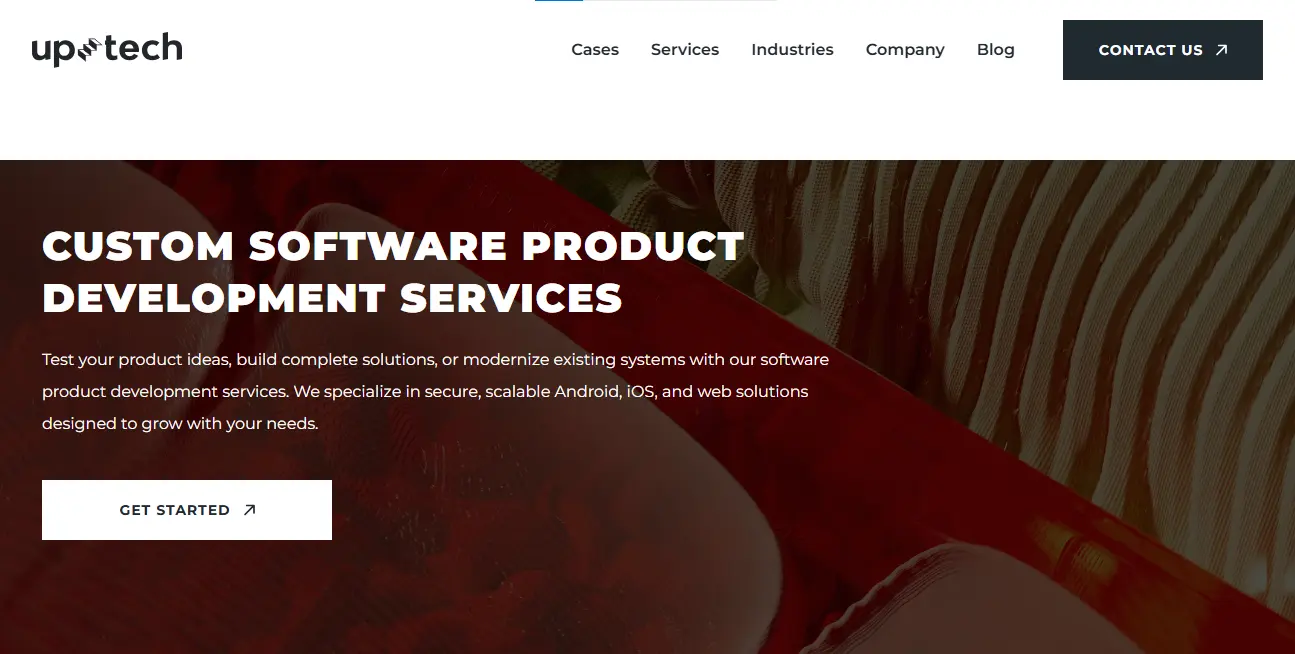This screenshot has height=654, width=1295.
Task: Expand the Industries navigation menu
Action: pos(792,50)
